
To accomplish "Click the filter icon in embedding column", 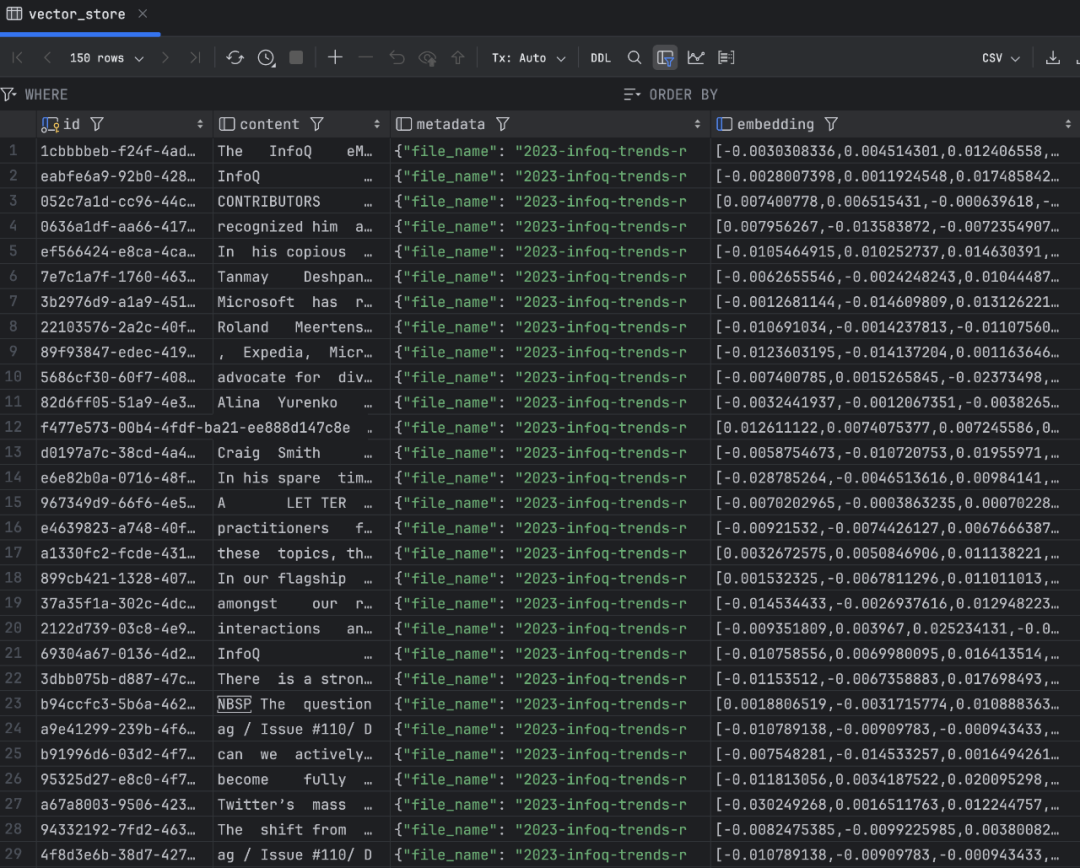I will pyautogui.click(x=831, y=124).
